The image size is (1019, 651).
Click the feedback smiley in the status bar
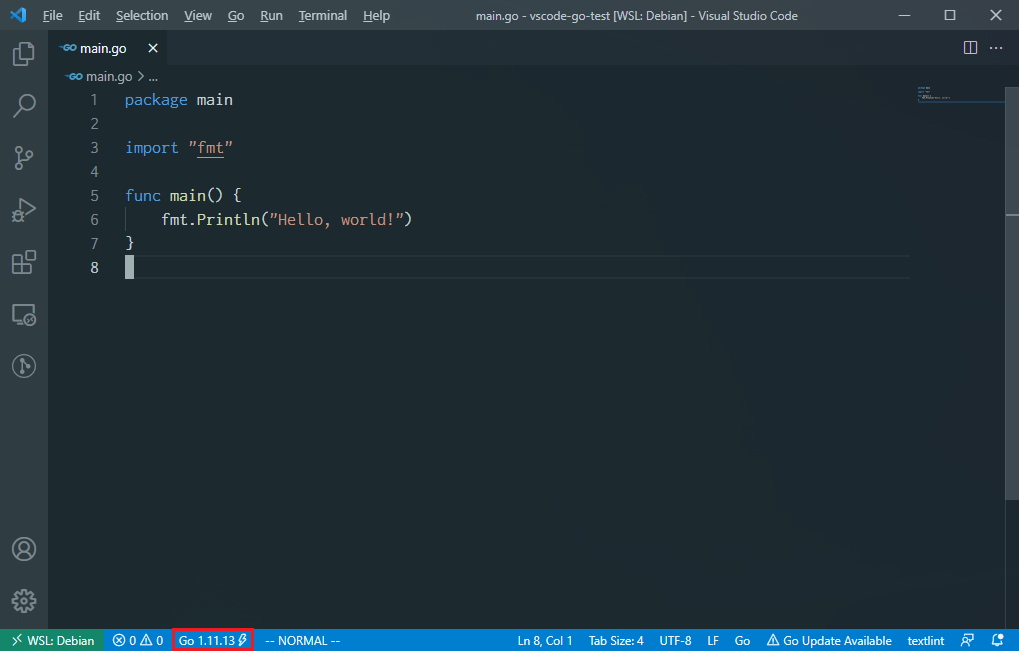point(966,640)
